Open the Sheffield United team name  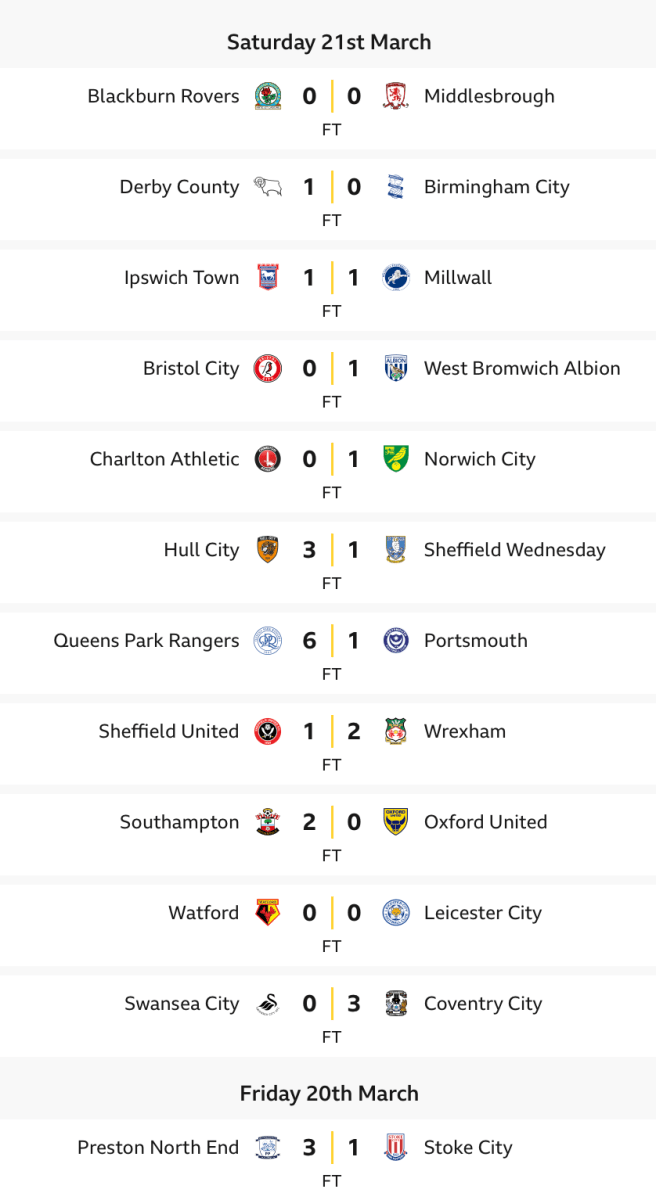coord(169,731)
